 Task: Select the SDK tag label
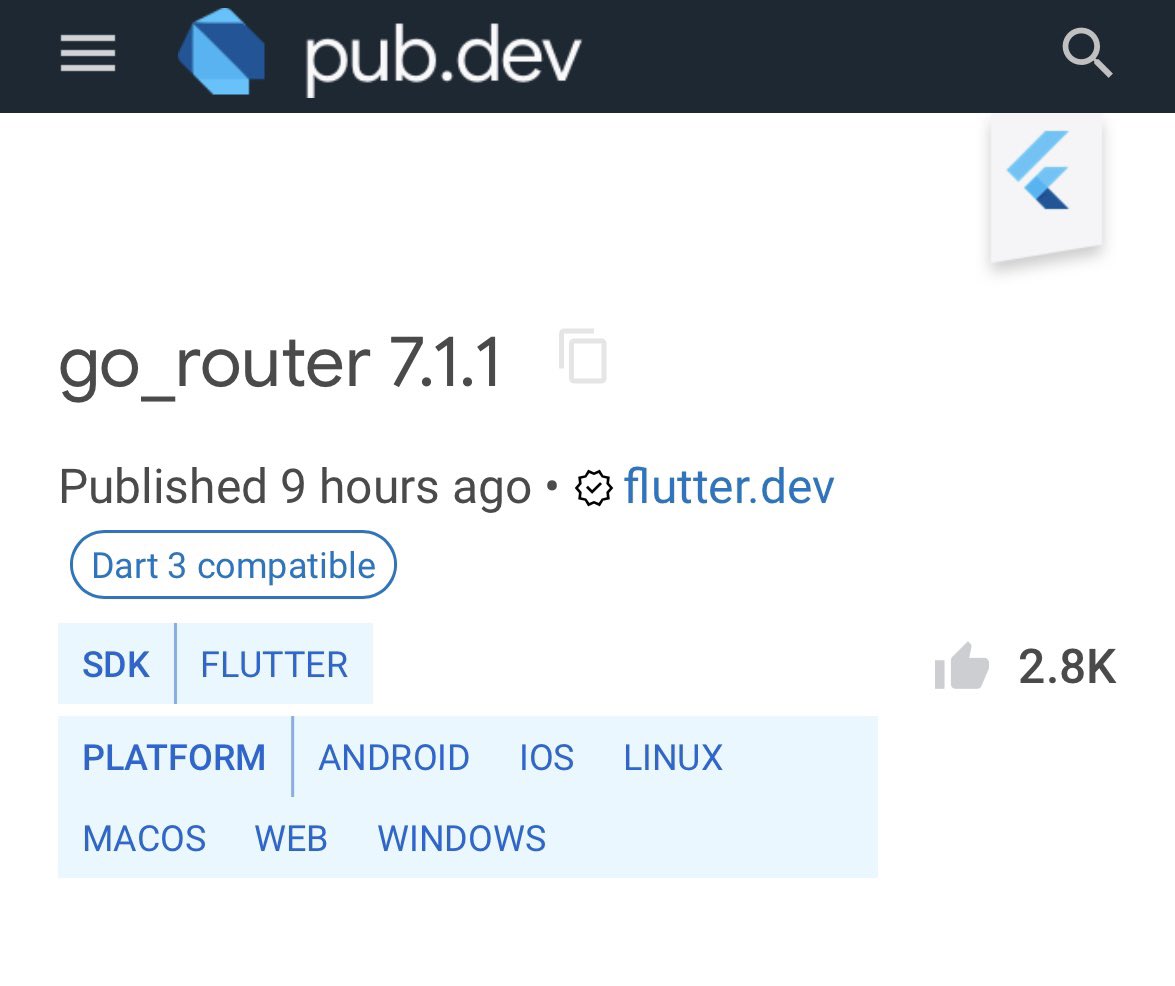click(116, 665)
